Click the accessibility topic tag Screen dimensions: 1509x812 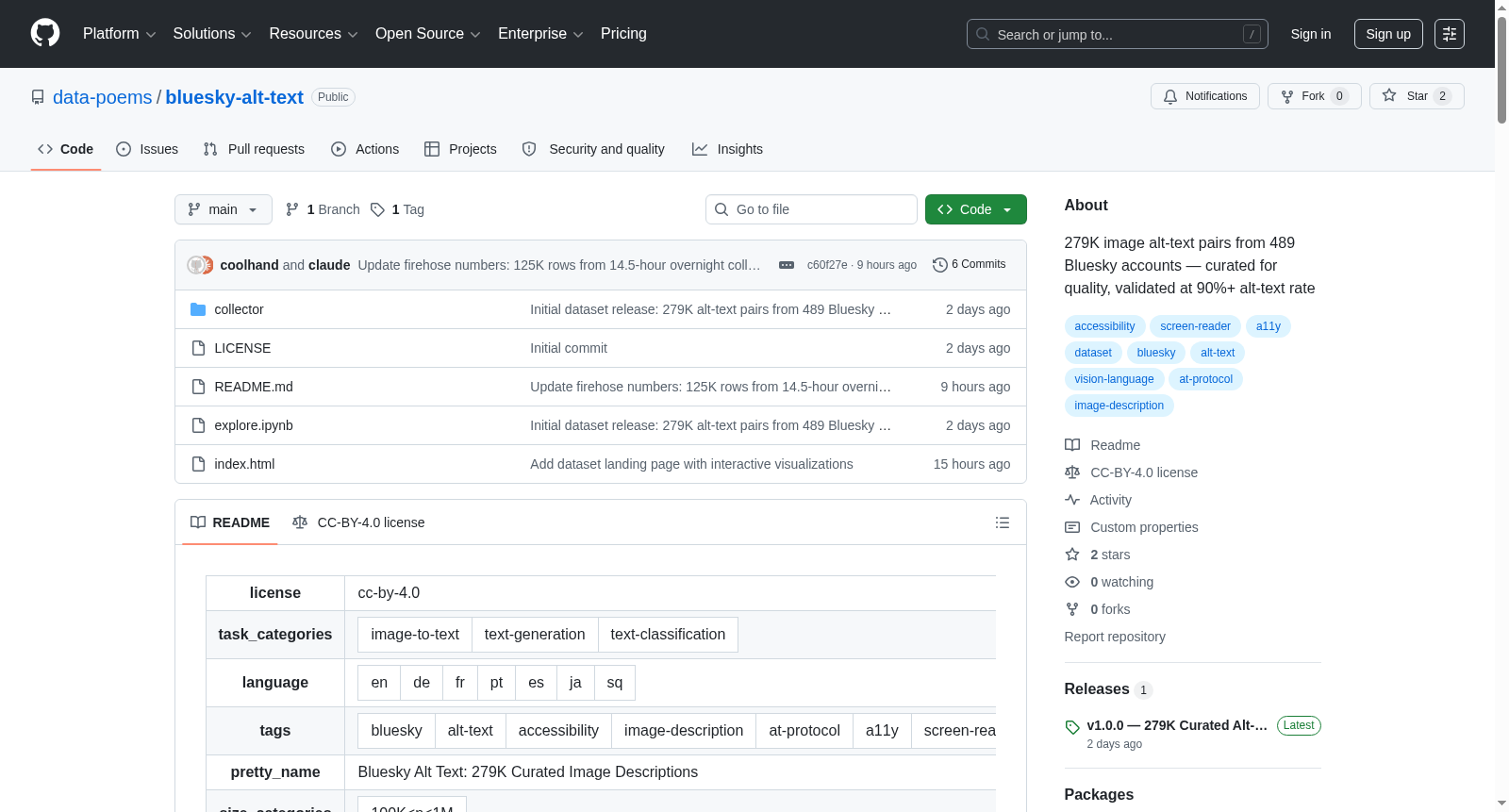point(1104,326)
